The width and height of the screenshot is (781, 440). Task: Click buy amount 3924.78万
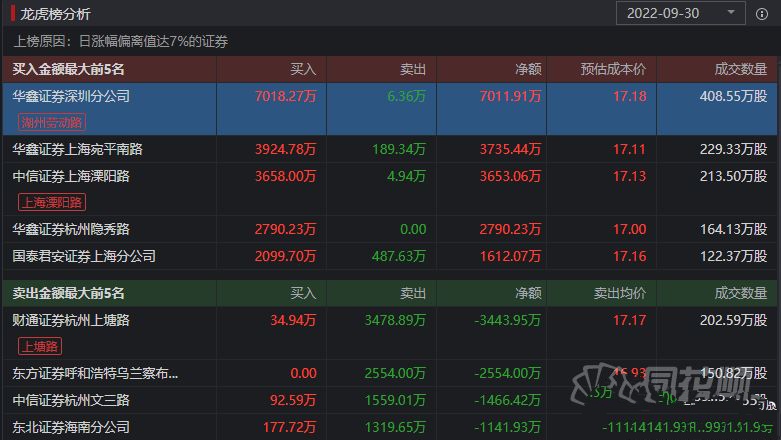[x=286, y=149]
